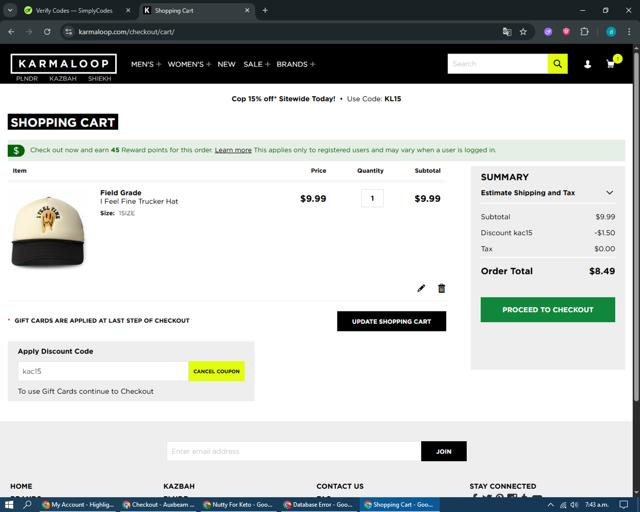640x512 pixels.
Task: Open Windows Start menu
Action: (9, 505)
